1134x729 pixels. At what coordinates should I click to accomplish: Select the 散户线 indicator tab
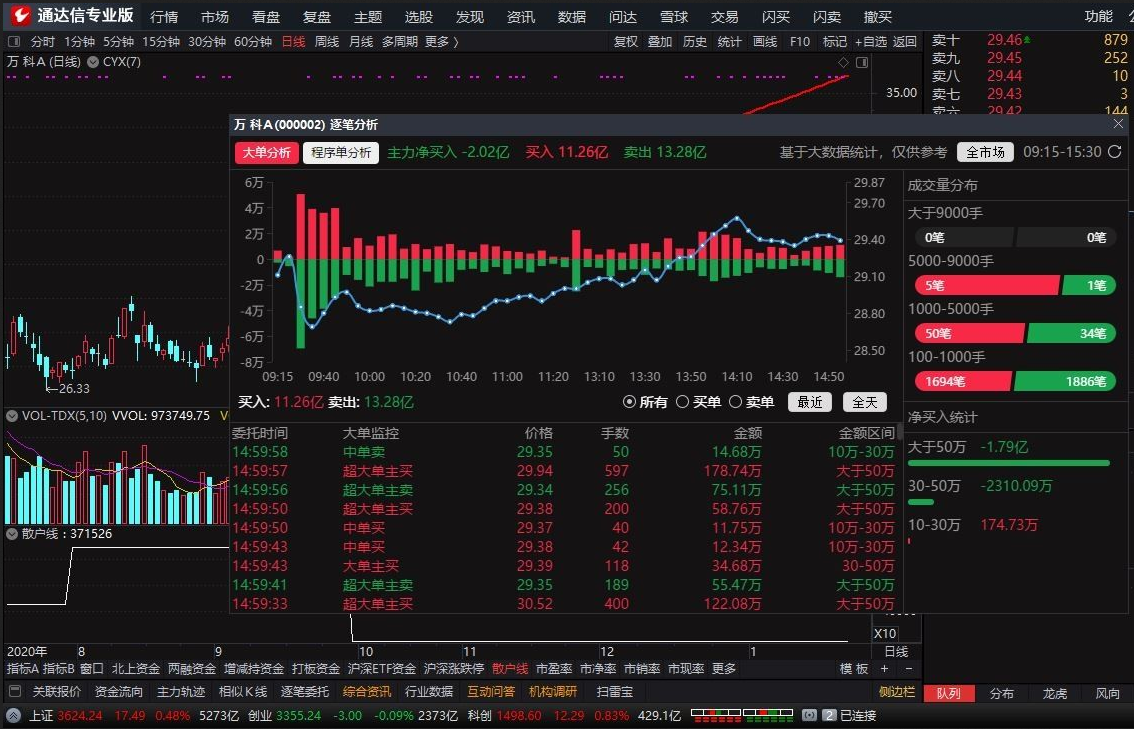coord(510,669)
